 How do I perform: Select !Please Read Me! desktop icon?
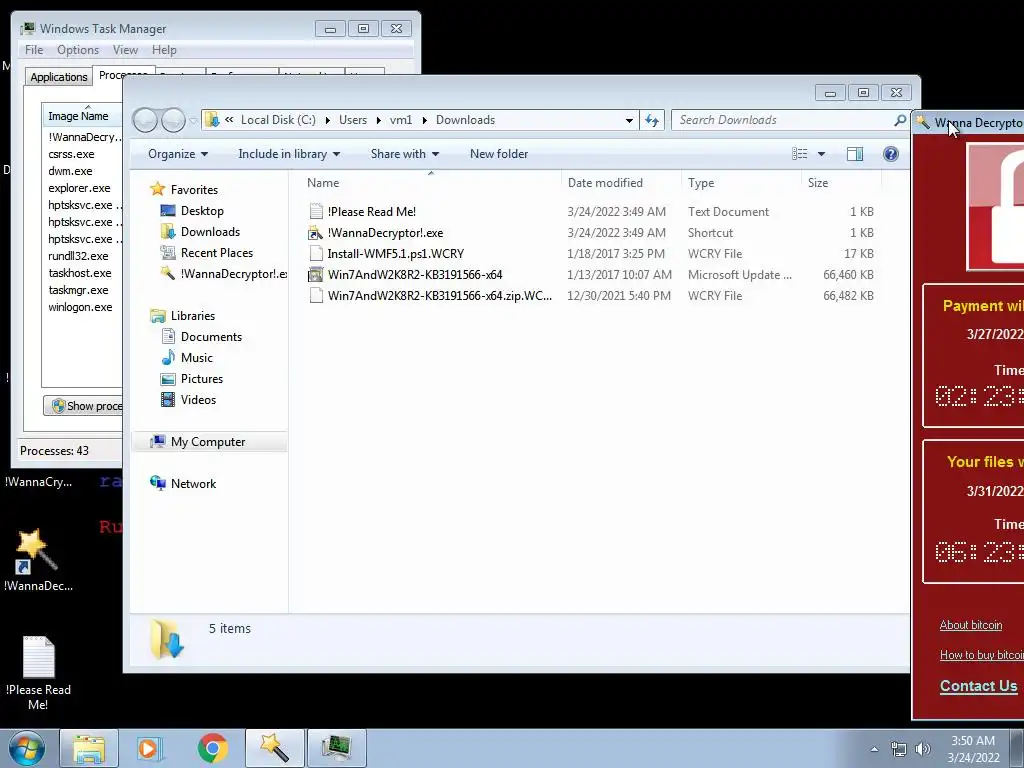(38, 673)
